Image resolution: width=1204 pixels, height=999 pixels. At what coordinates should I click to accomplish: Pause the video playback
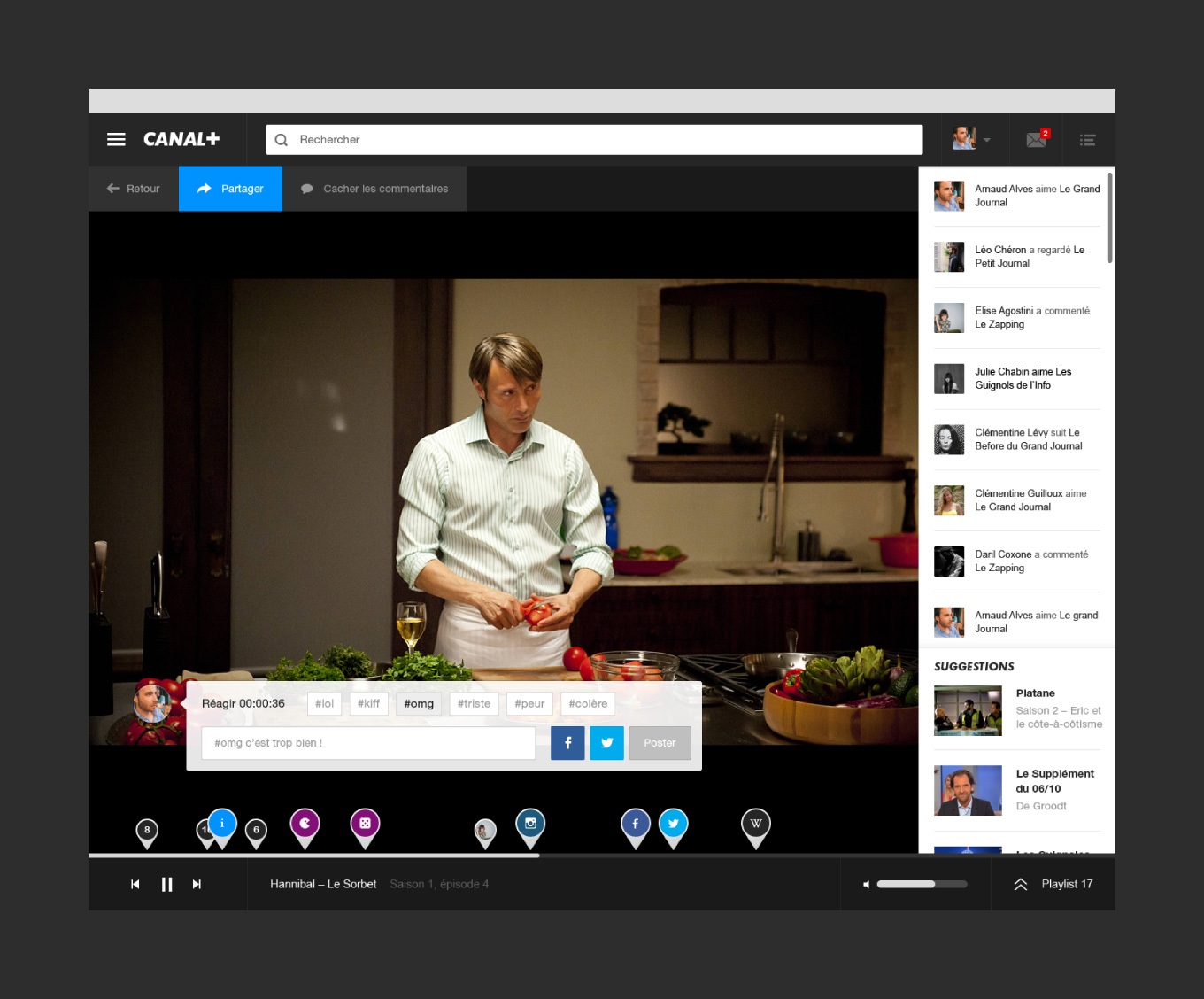click(x=166, y=884)
